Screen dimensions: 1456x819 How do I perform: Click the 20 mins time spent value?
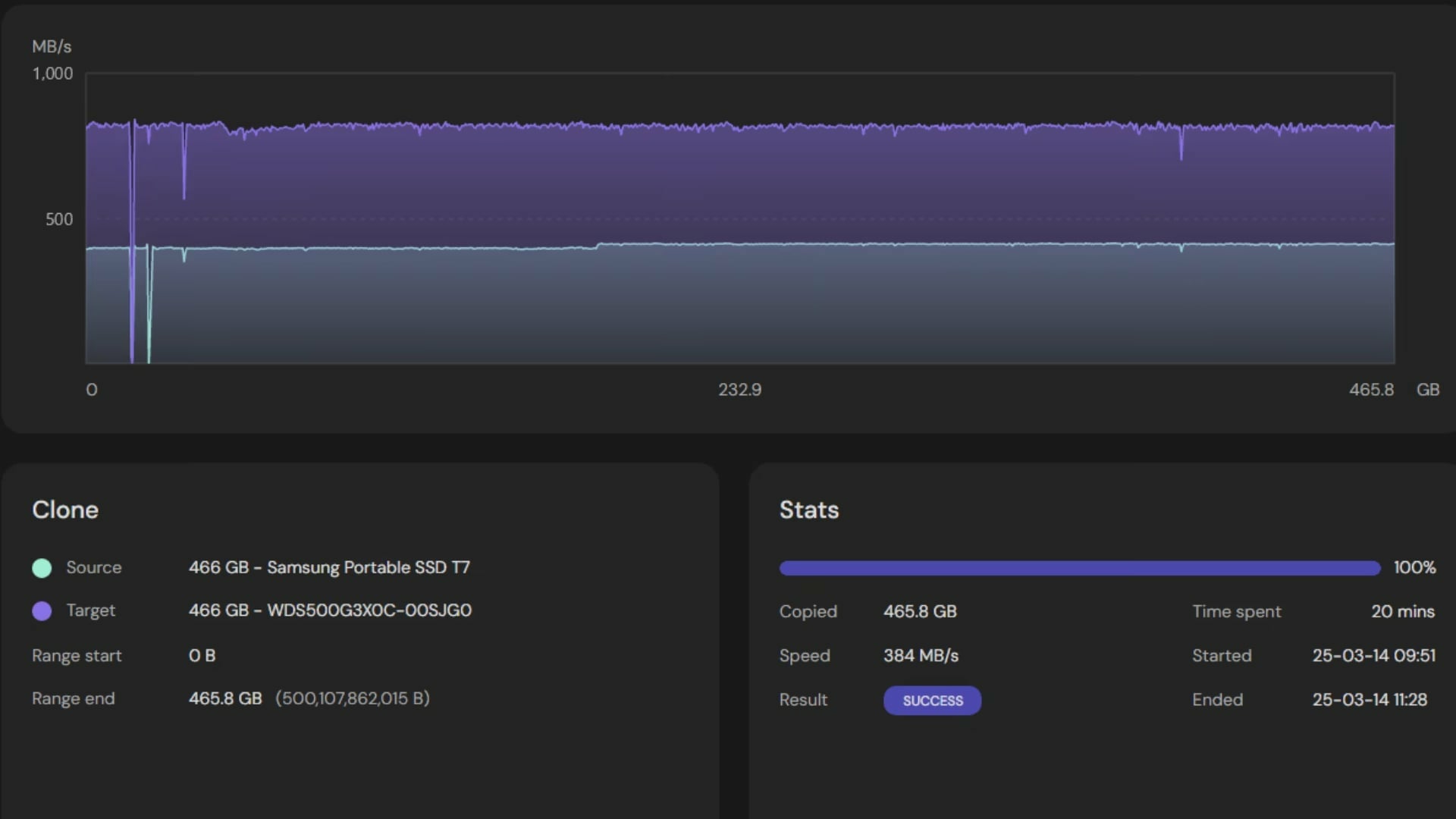(x=1402, y=611)
